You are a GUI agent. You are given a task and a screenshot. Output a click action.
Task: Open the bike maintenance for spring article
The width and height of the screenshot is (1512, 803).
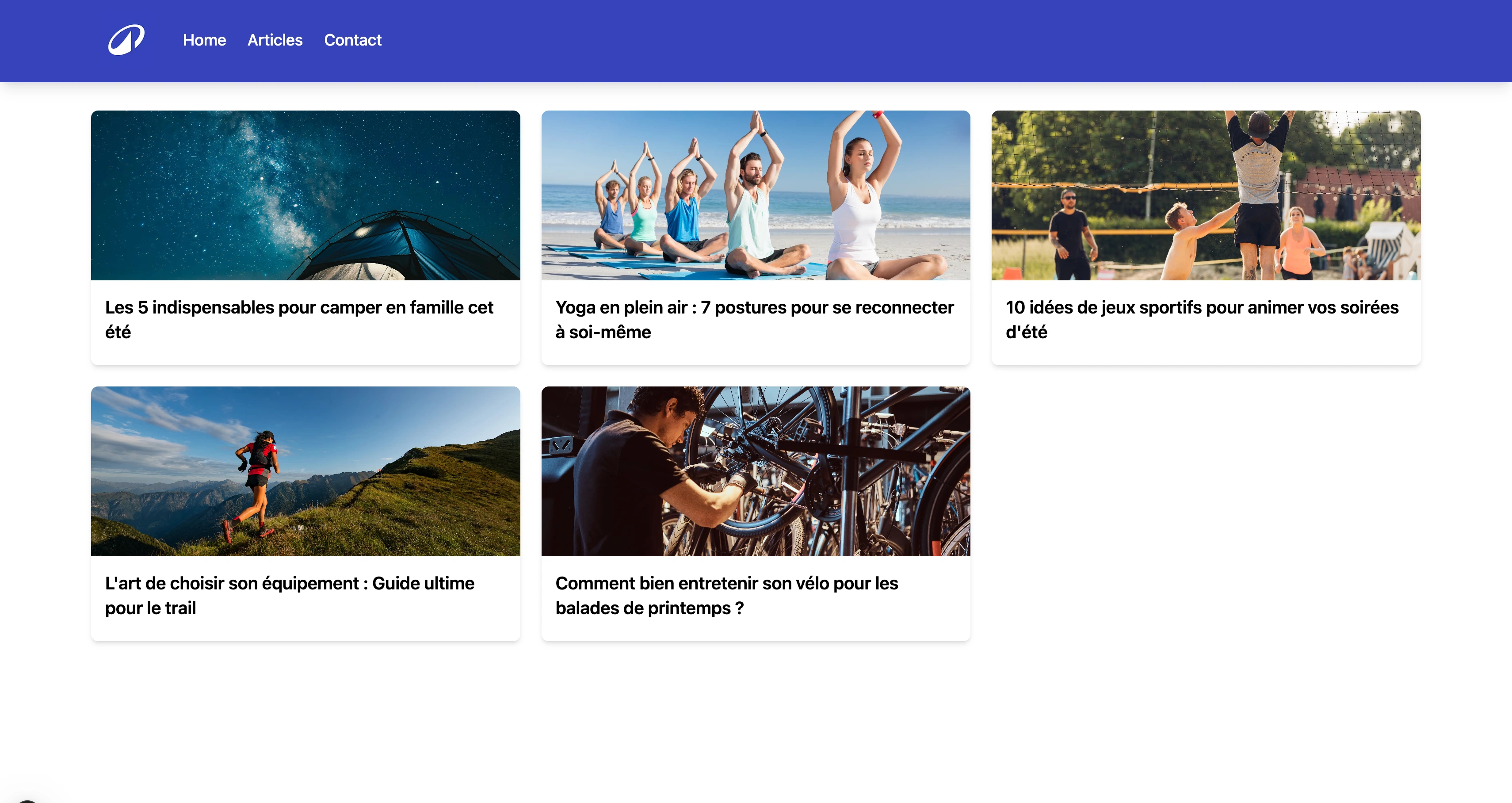(x=727, y=595)
